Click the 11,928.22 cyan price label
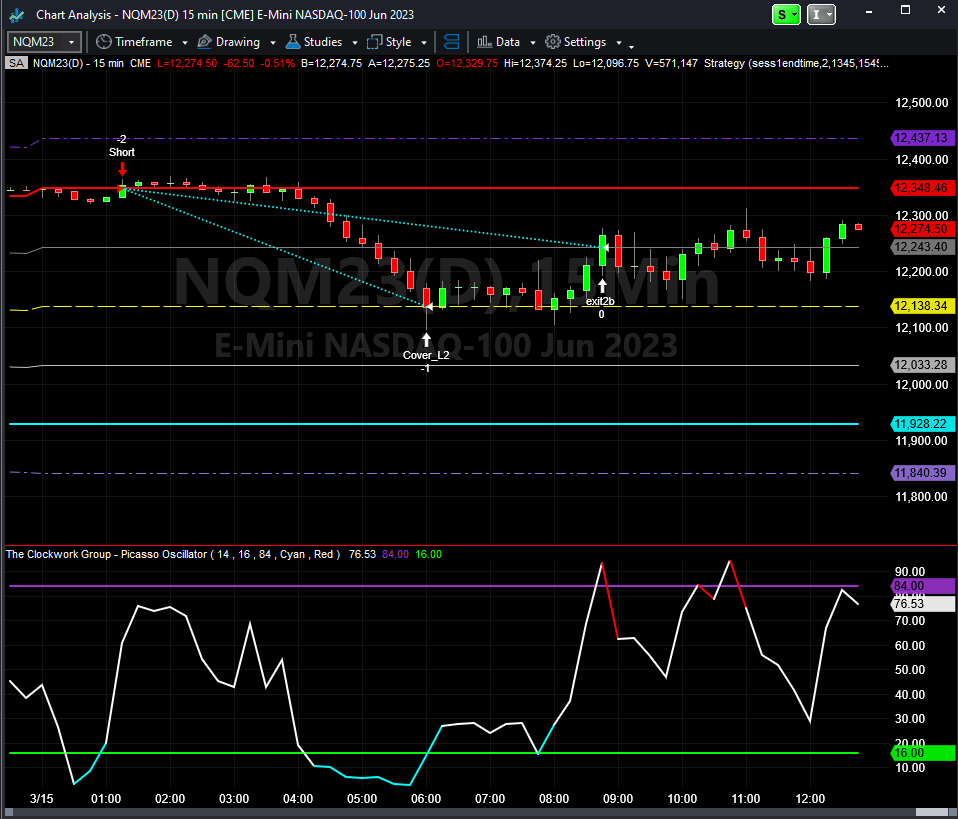The height and width of the screenshot is (819, 958). [x=921, y=424]
